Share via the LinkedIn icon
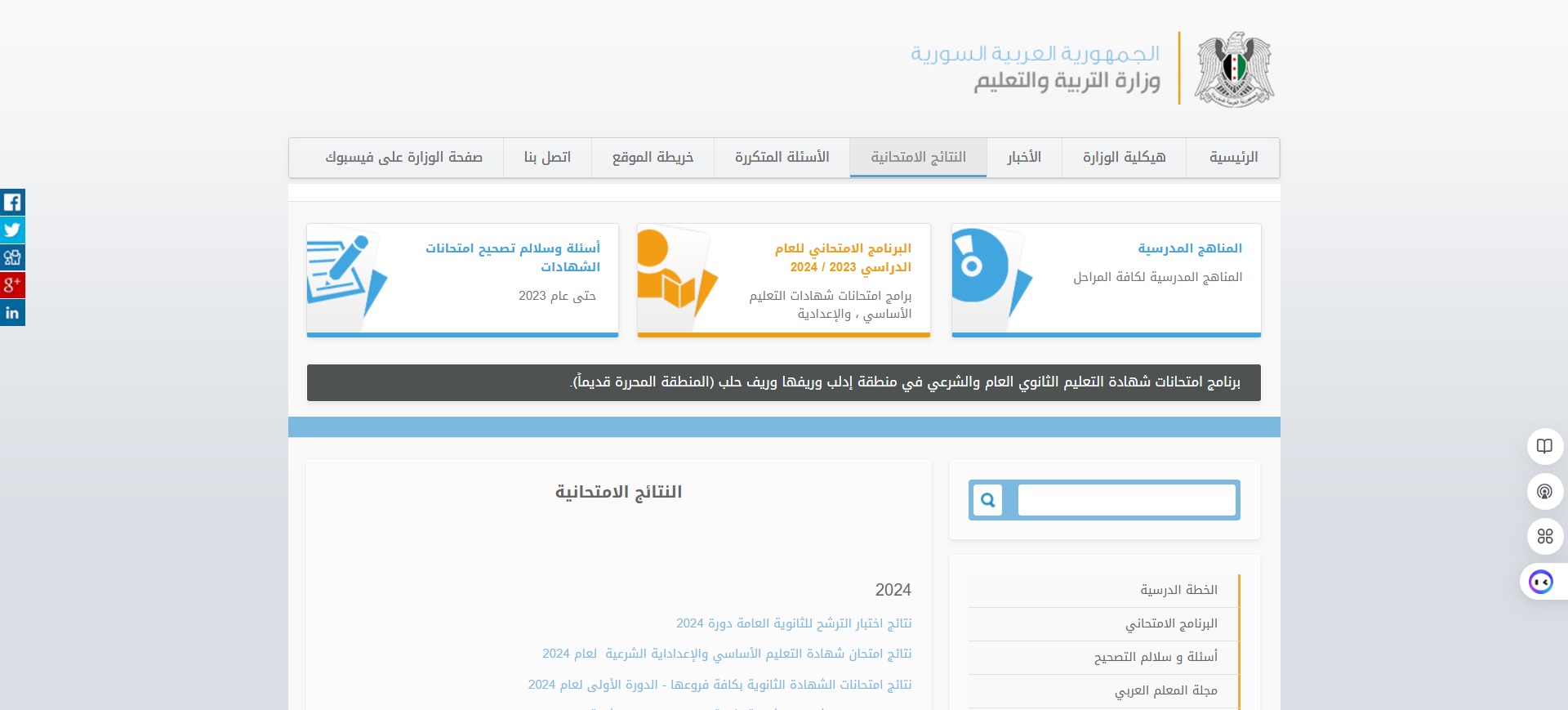1568x710 pixels. coord(12,313)
